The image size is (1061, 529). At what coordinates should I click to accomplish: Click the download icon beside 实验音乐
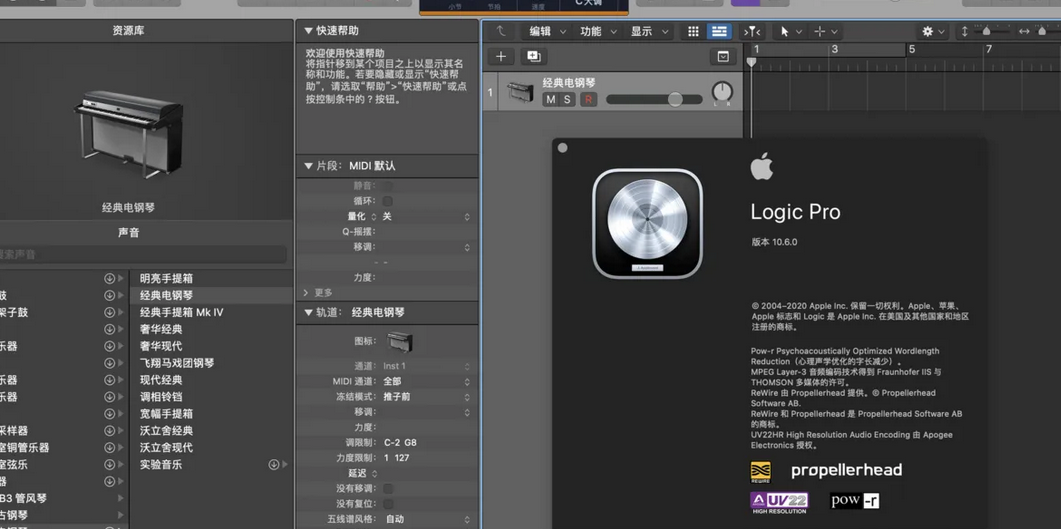[273, 464]
